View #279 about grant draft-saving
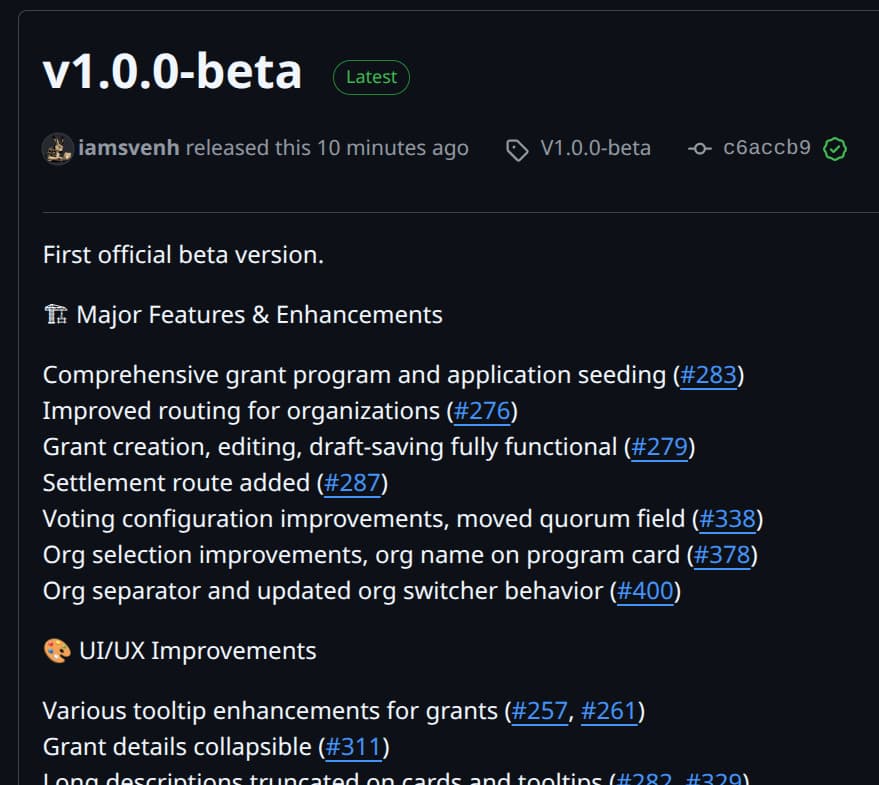 [x=659, y=447]
